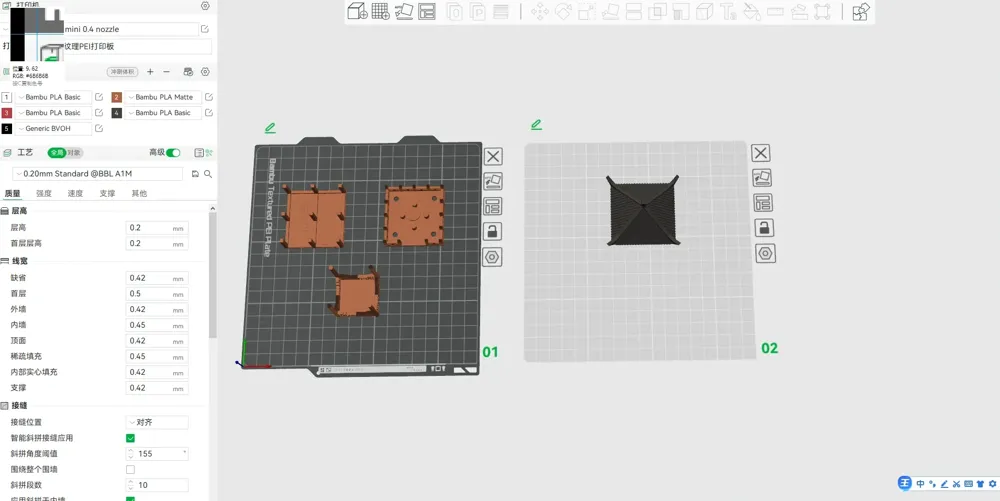Open filament 5 Generic BVOH dropdown

(53, 129)
